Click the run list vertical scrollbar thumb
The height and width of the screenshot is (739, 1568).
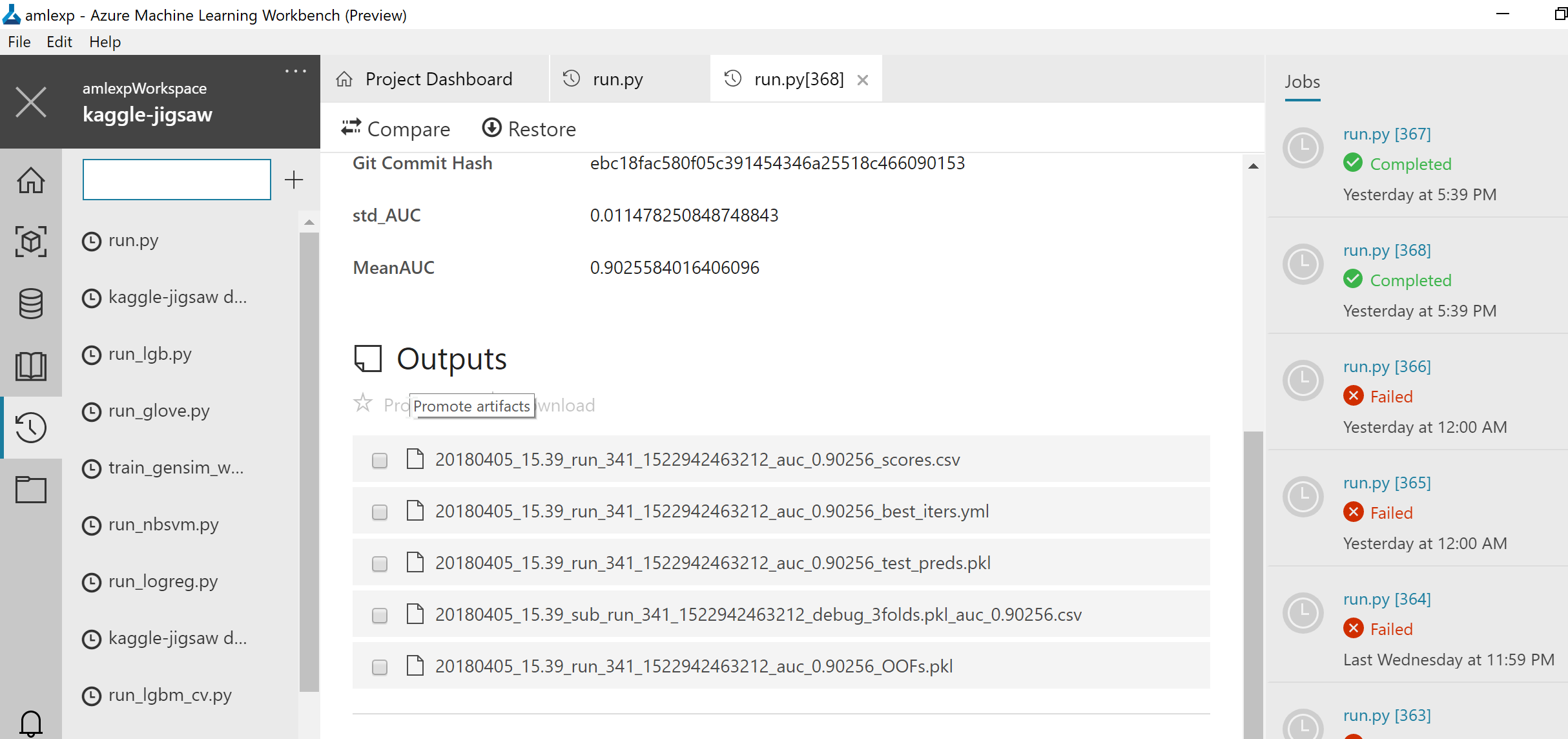309,462
